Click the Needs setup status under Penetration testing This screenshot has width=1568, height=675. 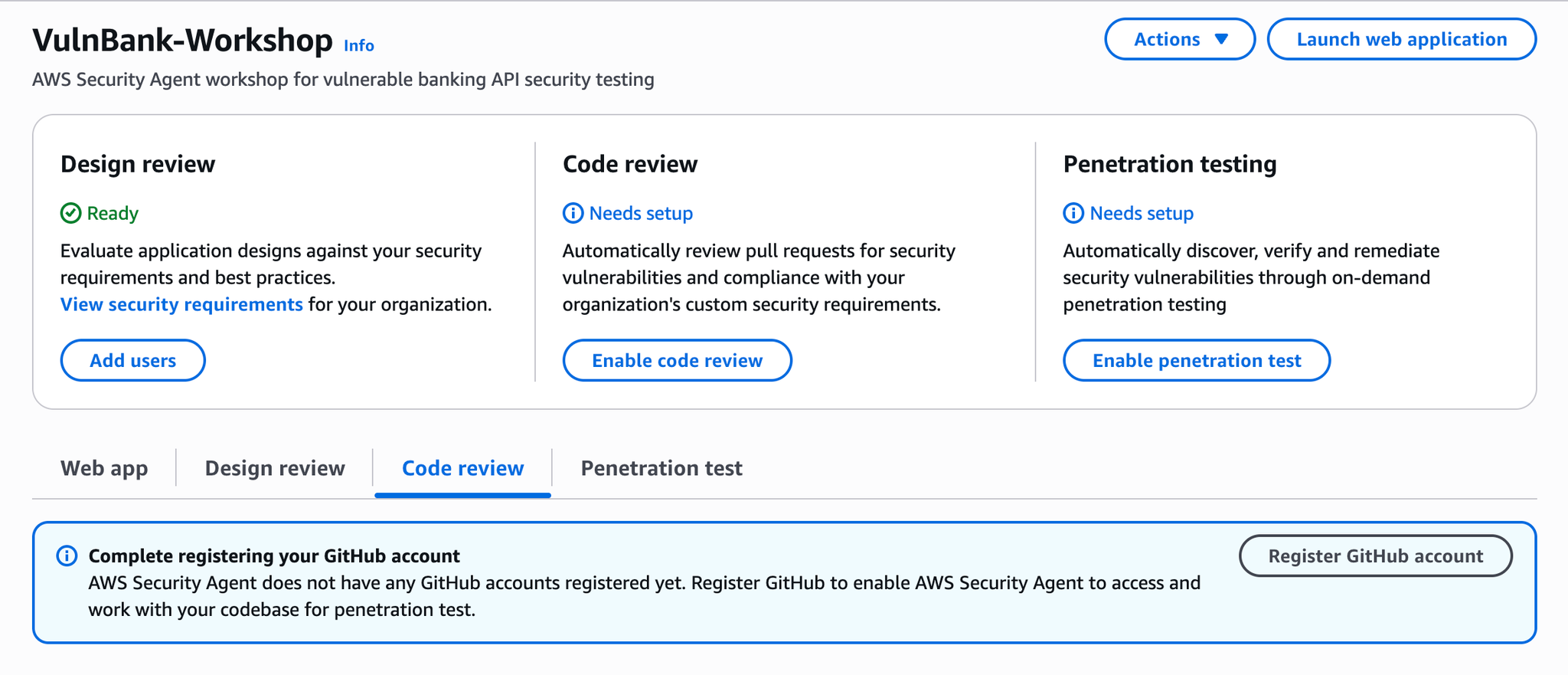[x=1142, y=213]
